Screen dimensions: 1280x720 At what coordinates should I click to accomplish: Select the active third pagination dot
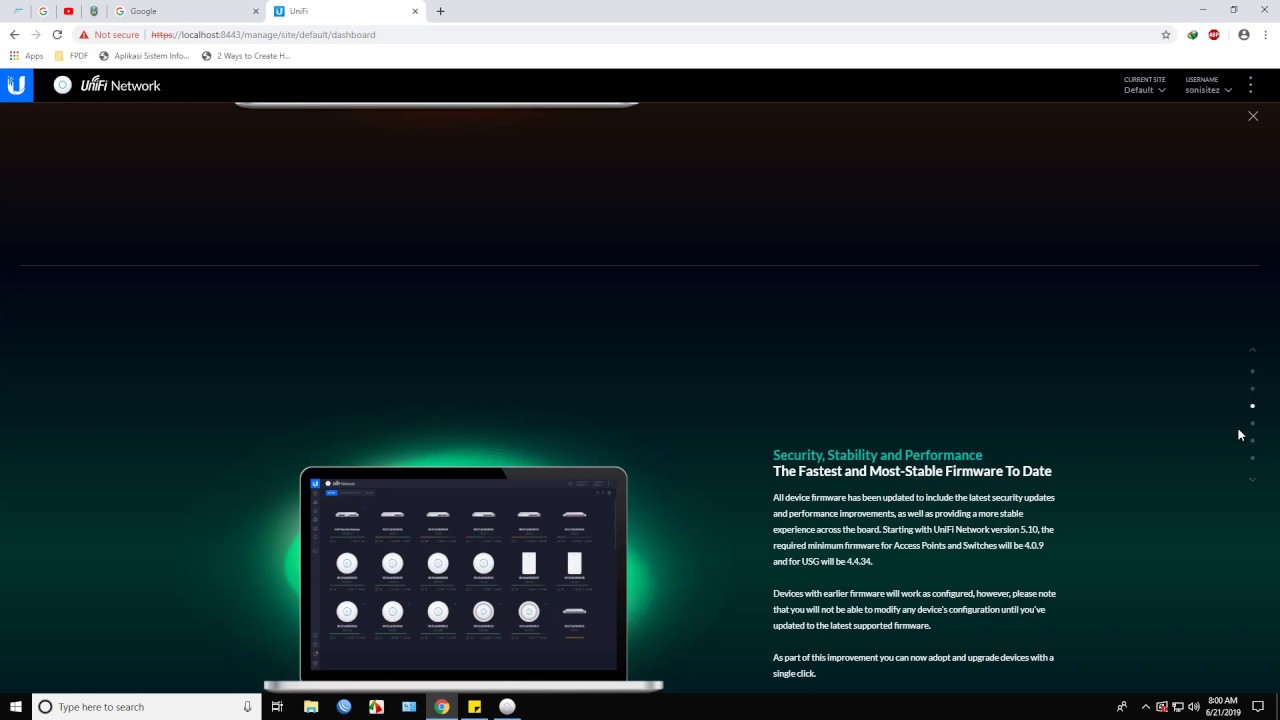[x=1252, y=406]
